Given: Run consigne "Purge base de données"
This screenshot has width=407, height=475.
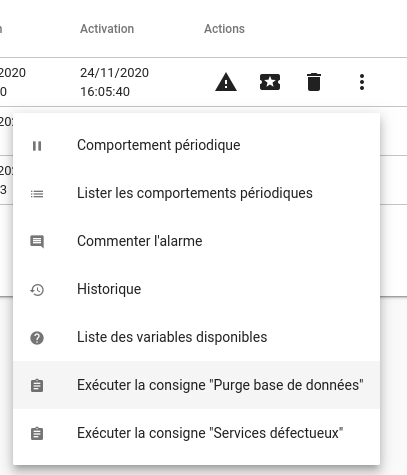Looking at the screenshot, I should 196,385.
